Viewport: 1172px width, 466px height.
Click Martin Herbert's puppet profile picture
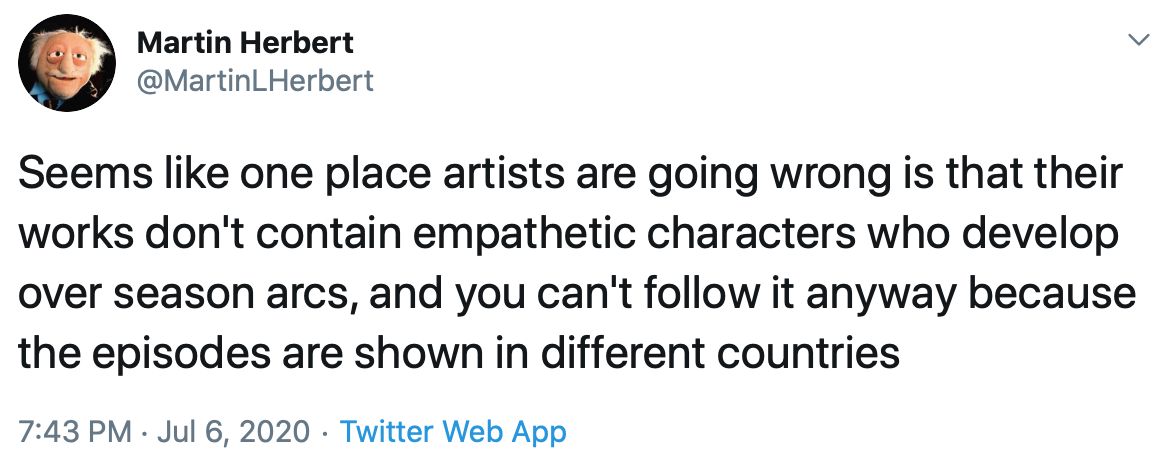coord(67,63)
